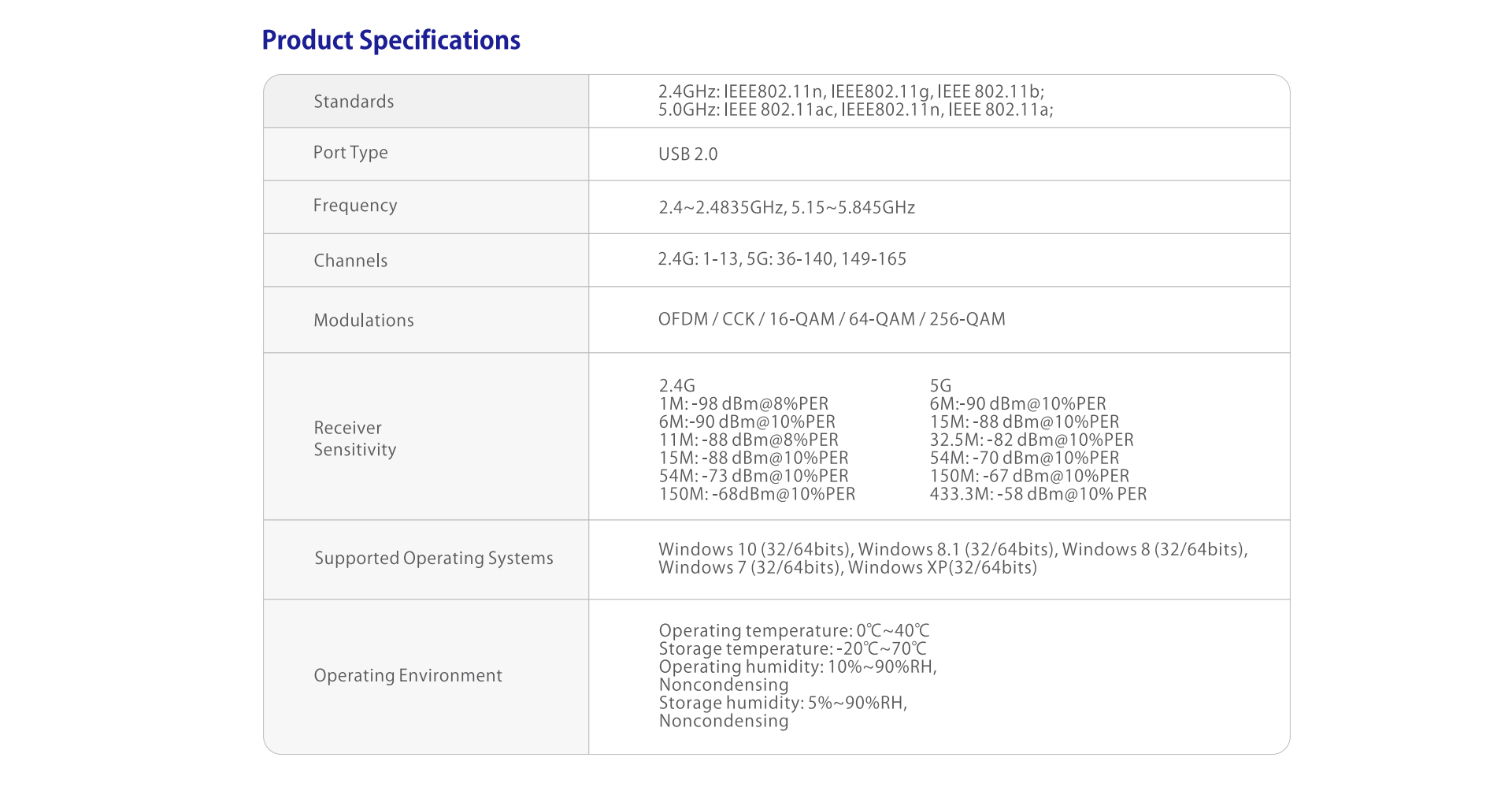Click the OFDM / CCK modulation list

click(832, 319)
